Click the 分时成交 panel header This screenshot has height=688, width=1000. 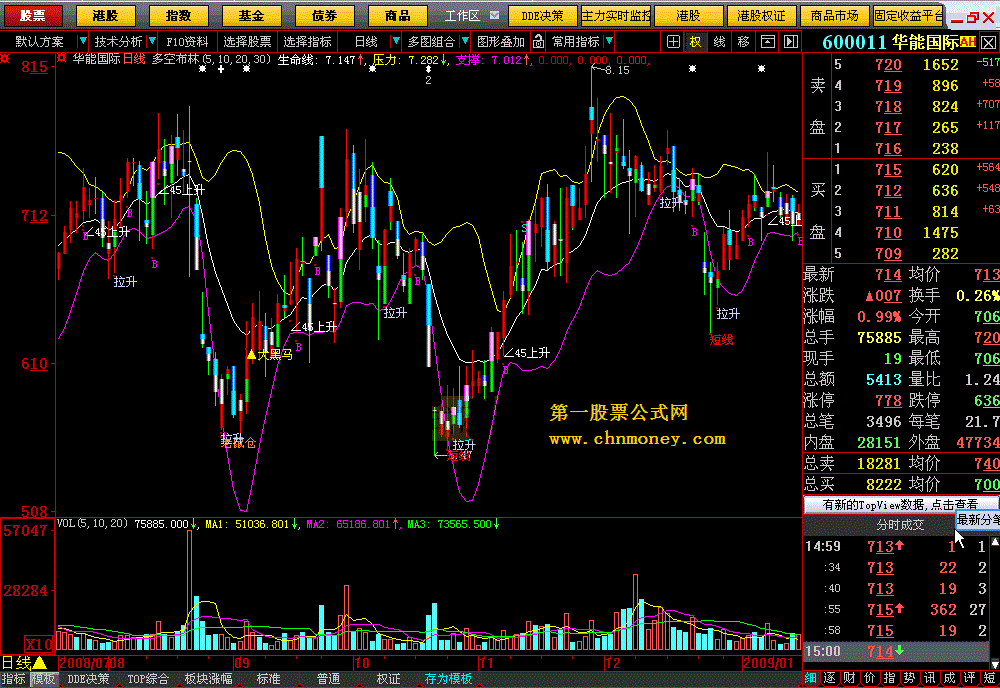(900, 525)
